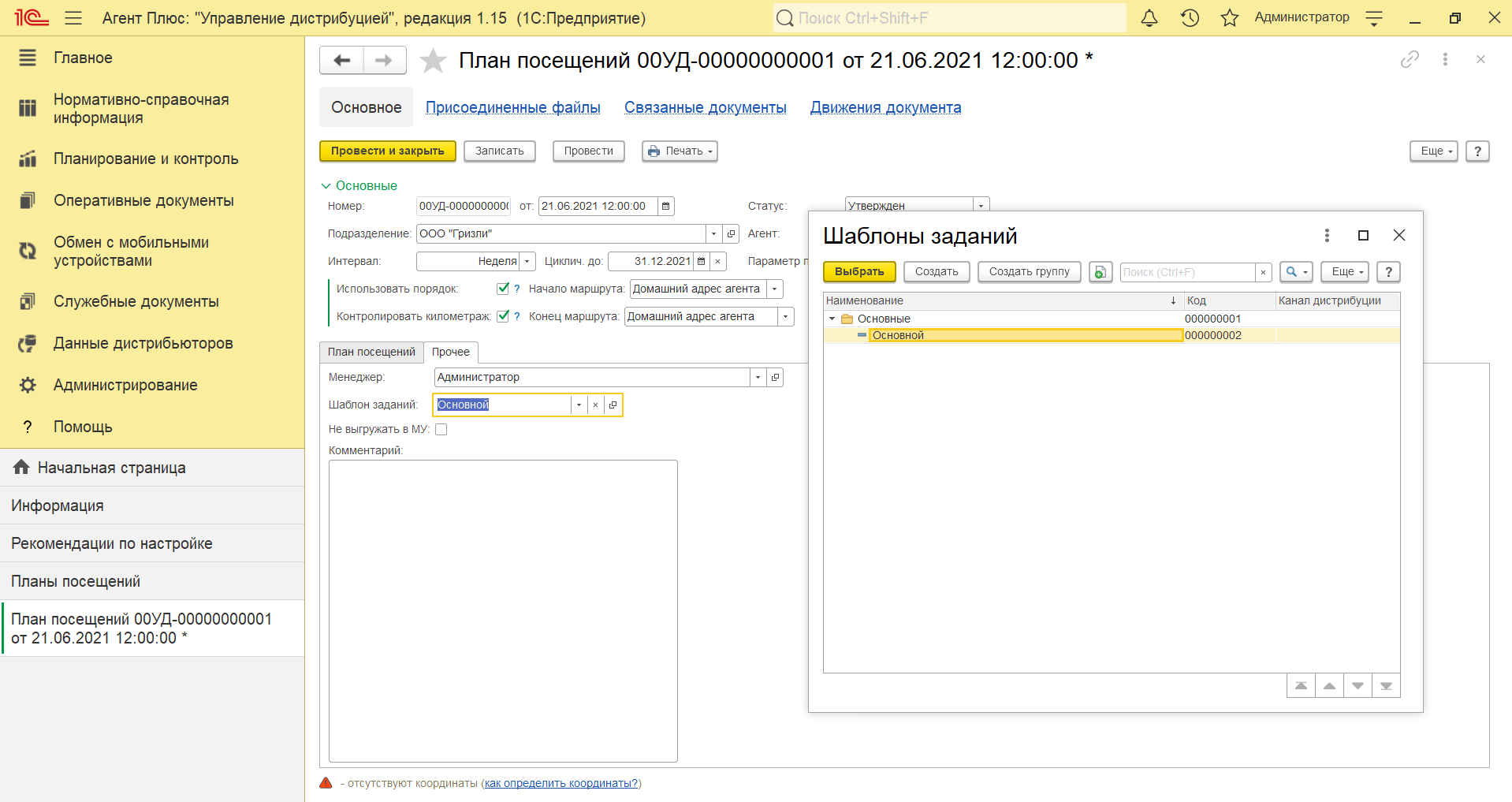The height and width of the screenshot is (802, 1512).
Task: Clear the Циклич. до date
Action: pos(717,261)
